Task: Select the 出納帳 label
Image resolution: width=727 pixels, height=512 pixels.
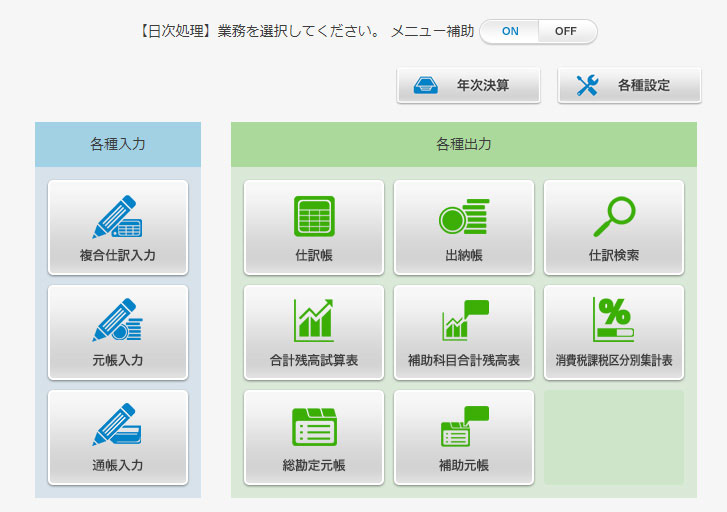Action: tap(464, 255)
